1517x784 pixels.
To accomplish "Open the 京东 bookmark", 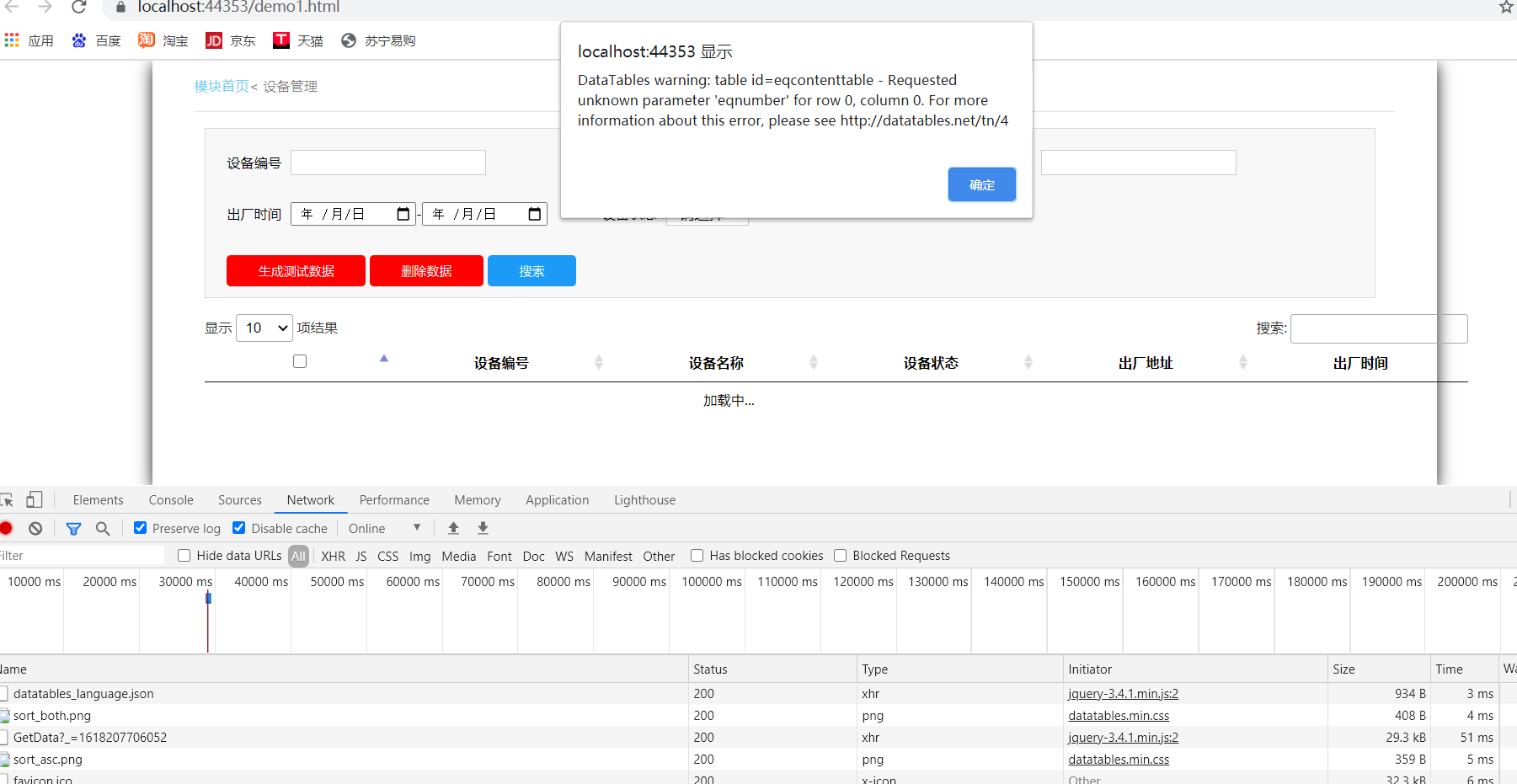I will [x=231, y=40].
